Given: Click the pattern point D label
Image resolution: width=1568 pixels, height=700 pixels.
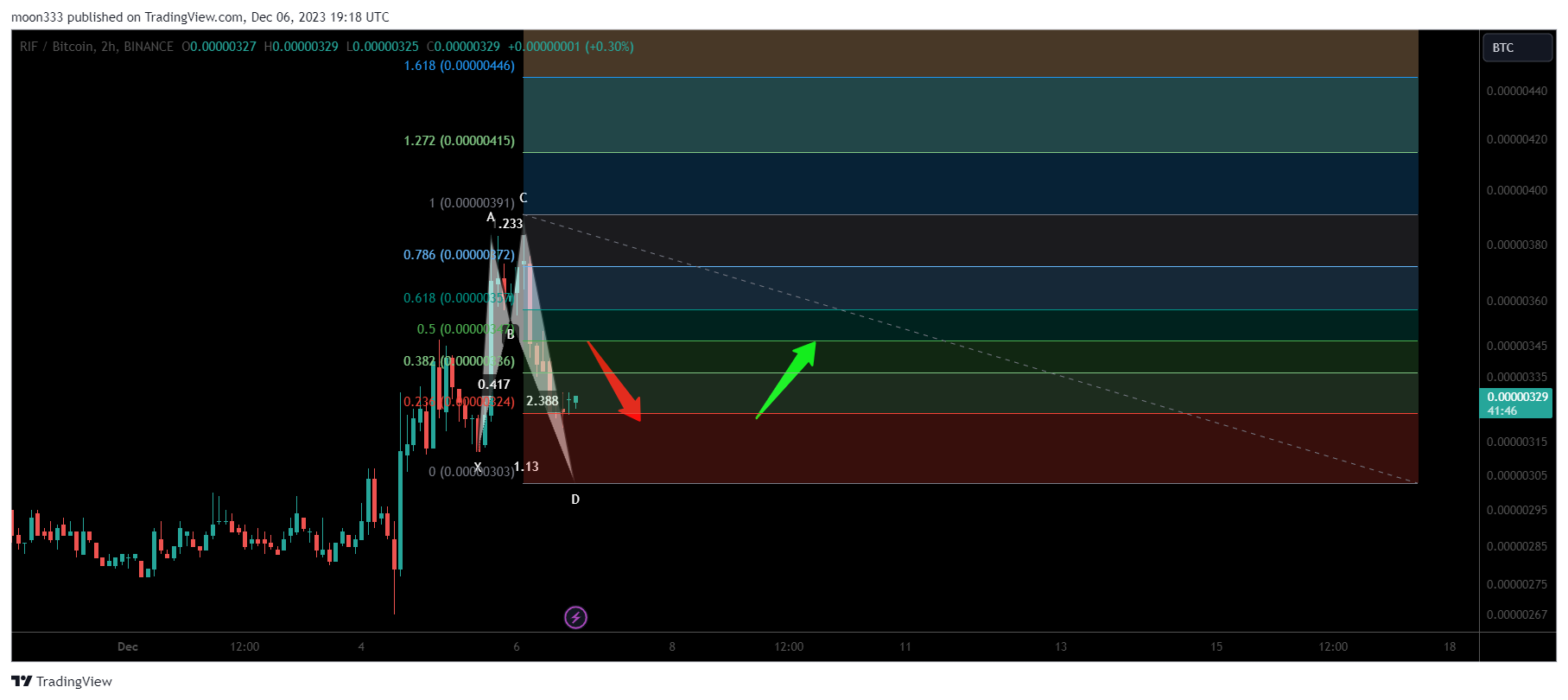Looking at the screenshot, I should pyautogui.click(x=575, y=500).
